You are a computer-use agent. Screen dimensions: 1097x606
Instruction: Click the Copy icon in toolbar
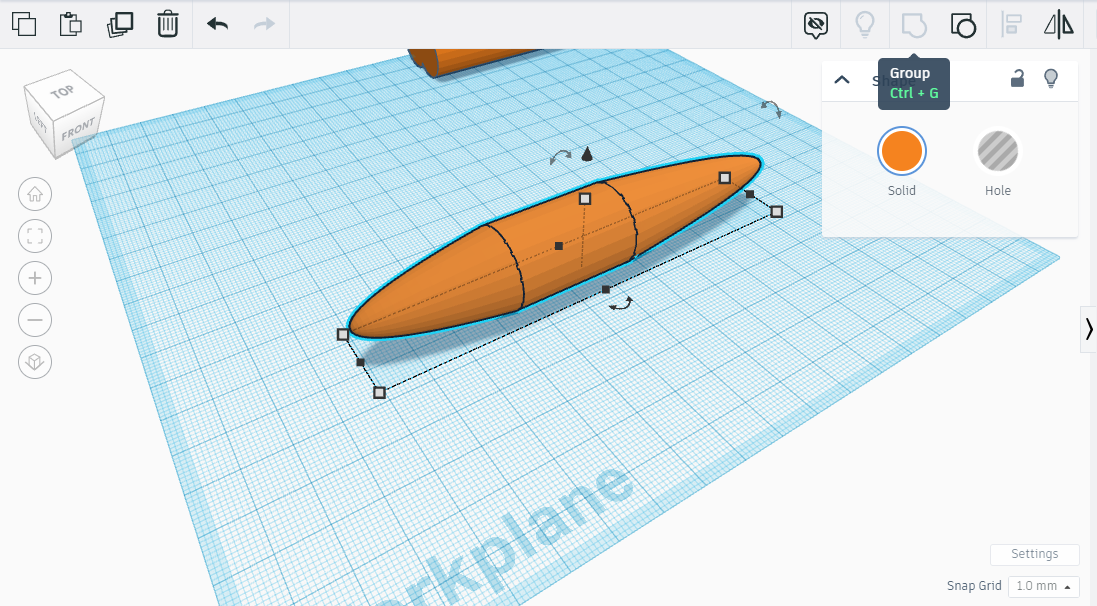[x=24, y=24]
